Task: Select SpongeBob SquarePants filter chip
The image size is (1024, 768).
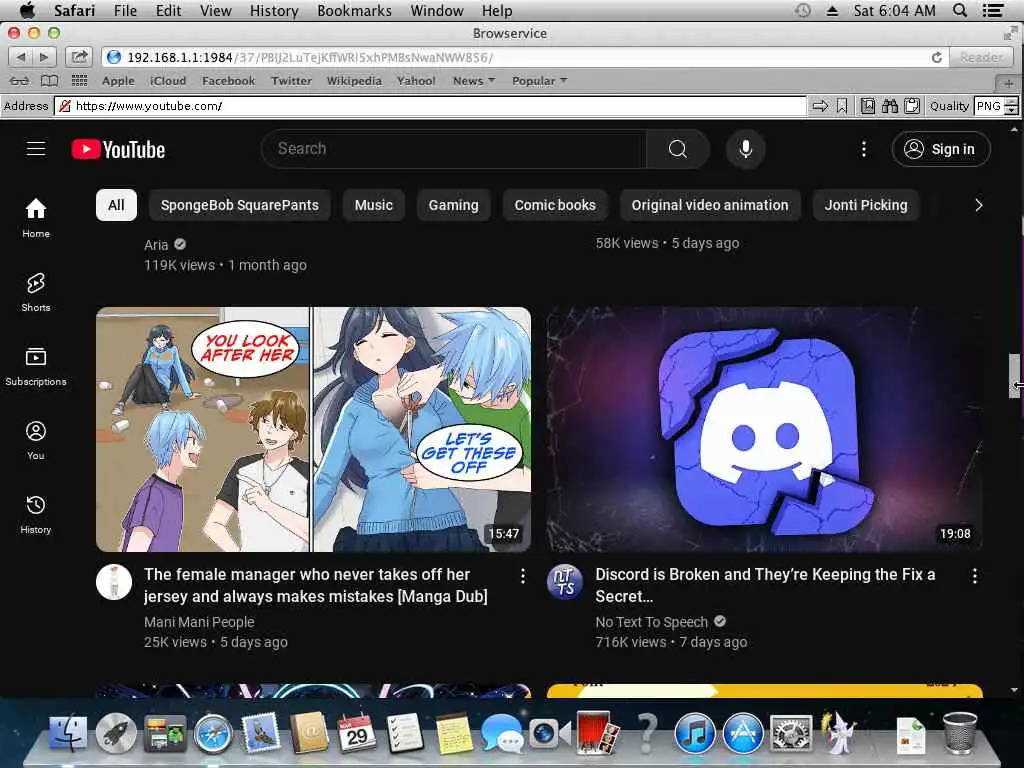Action: [240, 205]
